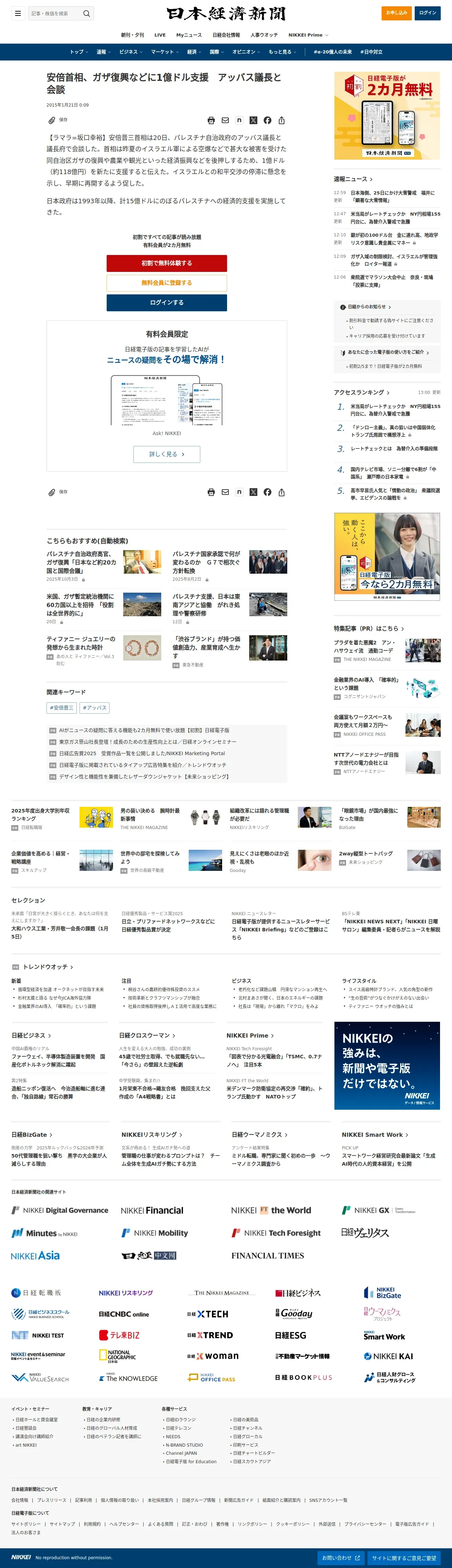Click the orange お申し込み button
This screenshot has width=452, height=1568.
[x=397, y=13]
